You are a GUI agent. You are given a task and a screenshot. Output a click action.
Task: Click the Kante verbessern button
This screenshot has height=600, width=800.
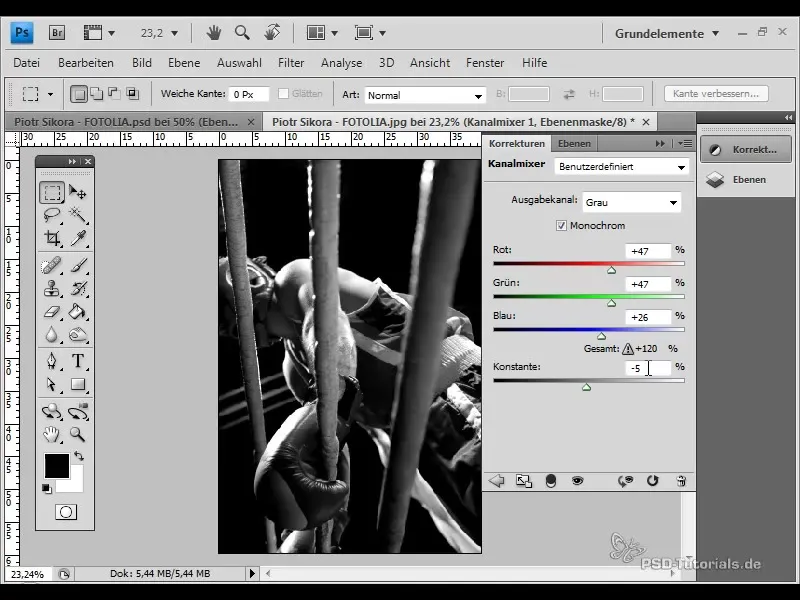tap(715, 94)
